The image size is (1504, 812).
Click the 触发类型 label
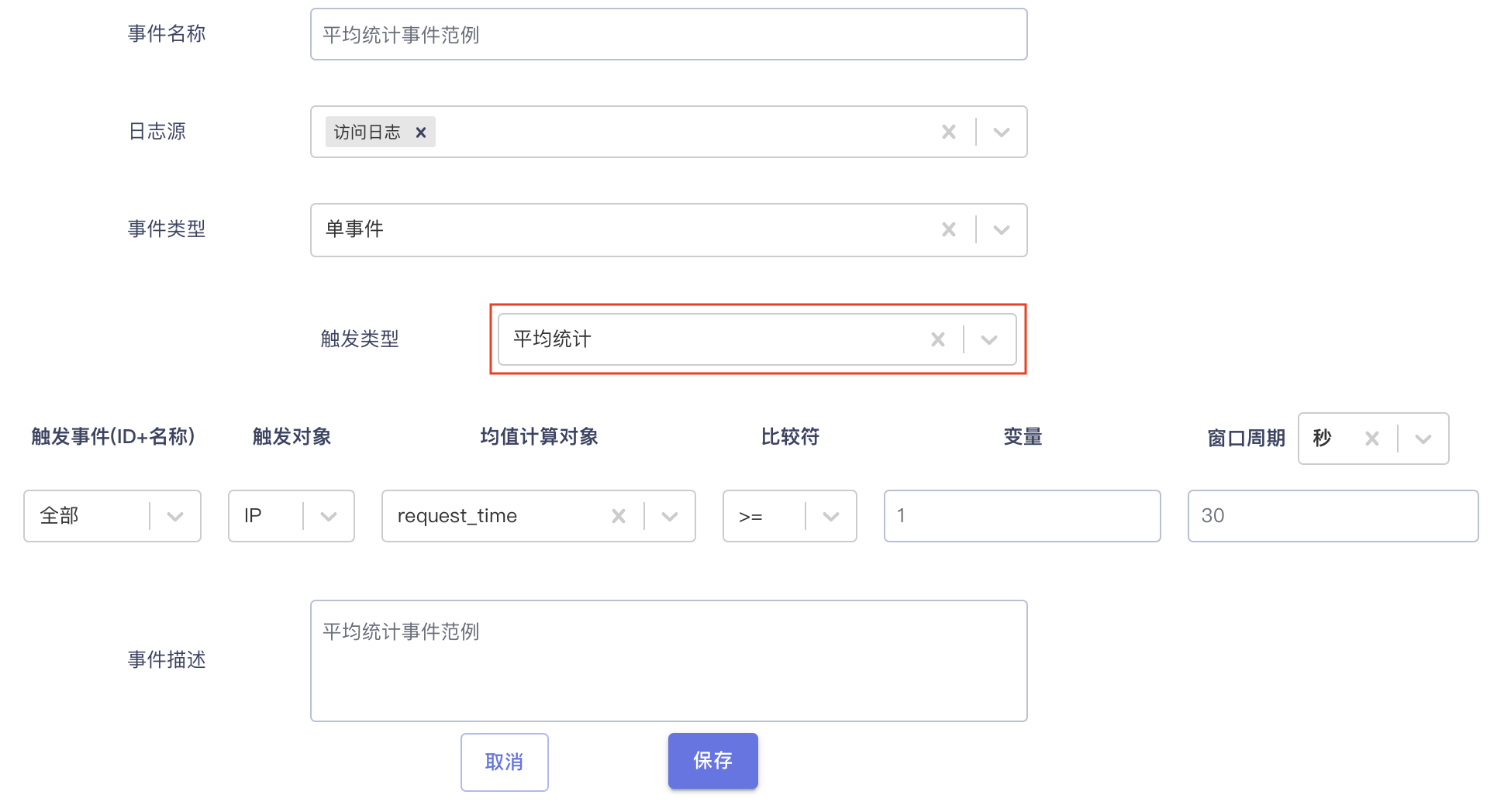(x=360, y=339)
